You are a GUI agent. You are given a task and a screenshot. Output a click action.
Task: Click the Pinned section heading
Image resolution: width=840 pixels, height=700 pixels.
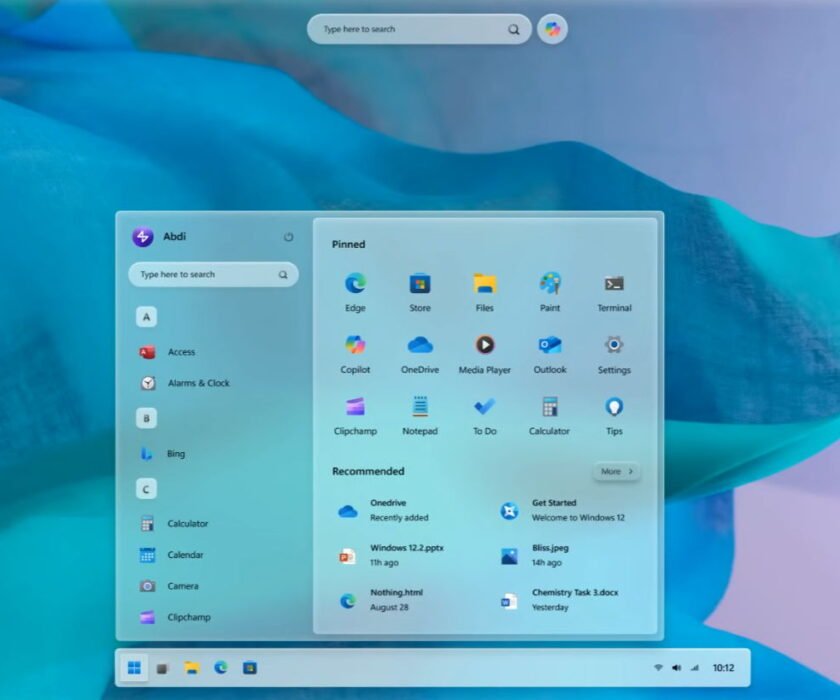(x=348, y=244)
